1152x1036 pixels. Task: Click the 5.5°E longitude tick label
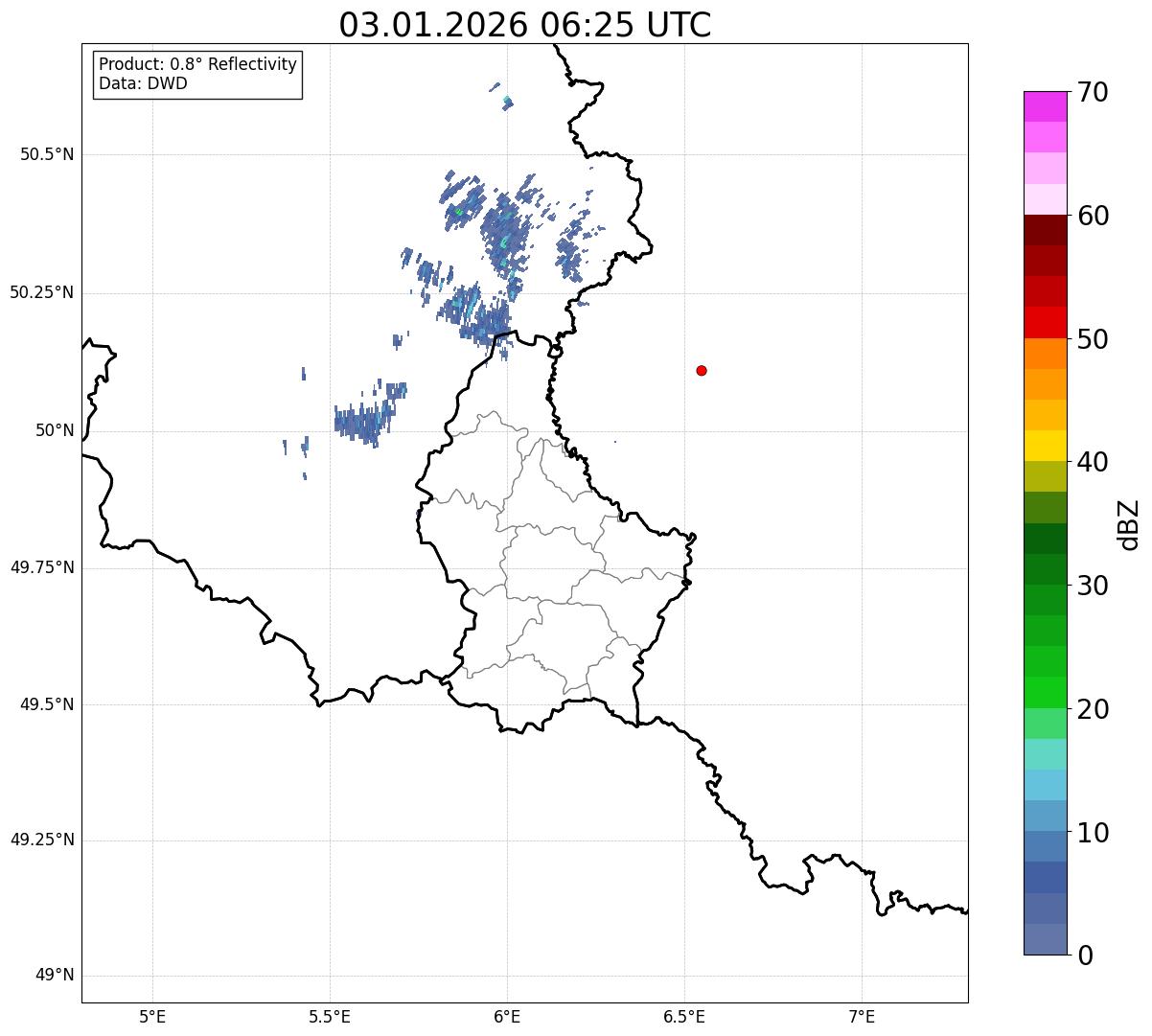point(330,1017)
